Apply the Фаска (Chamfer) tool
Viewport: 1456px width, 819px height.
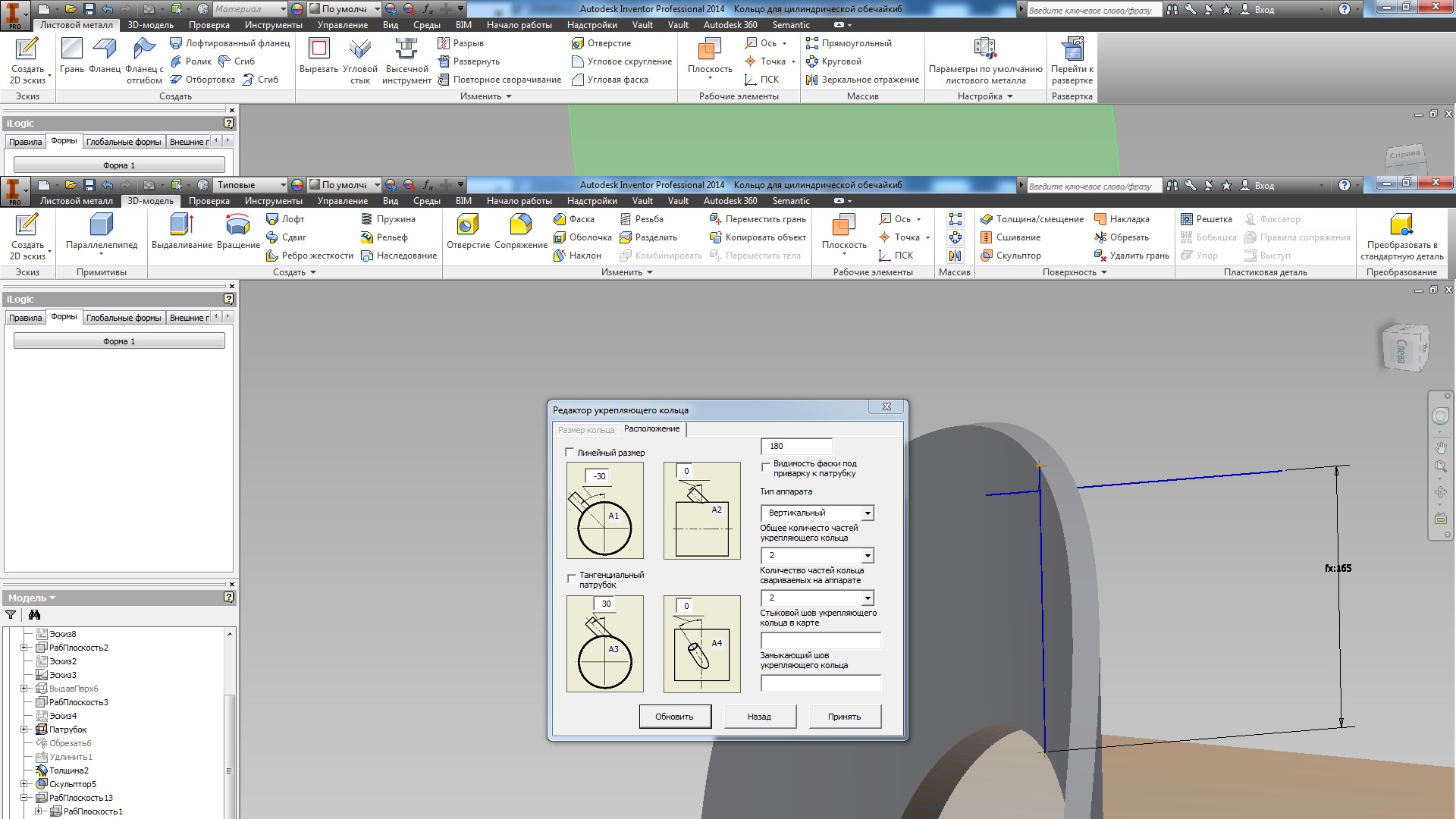click(574, 219)
